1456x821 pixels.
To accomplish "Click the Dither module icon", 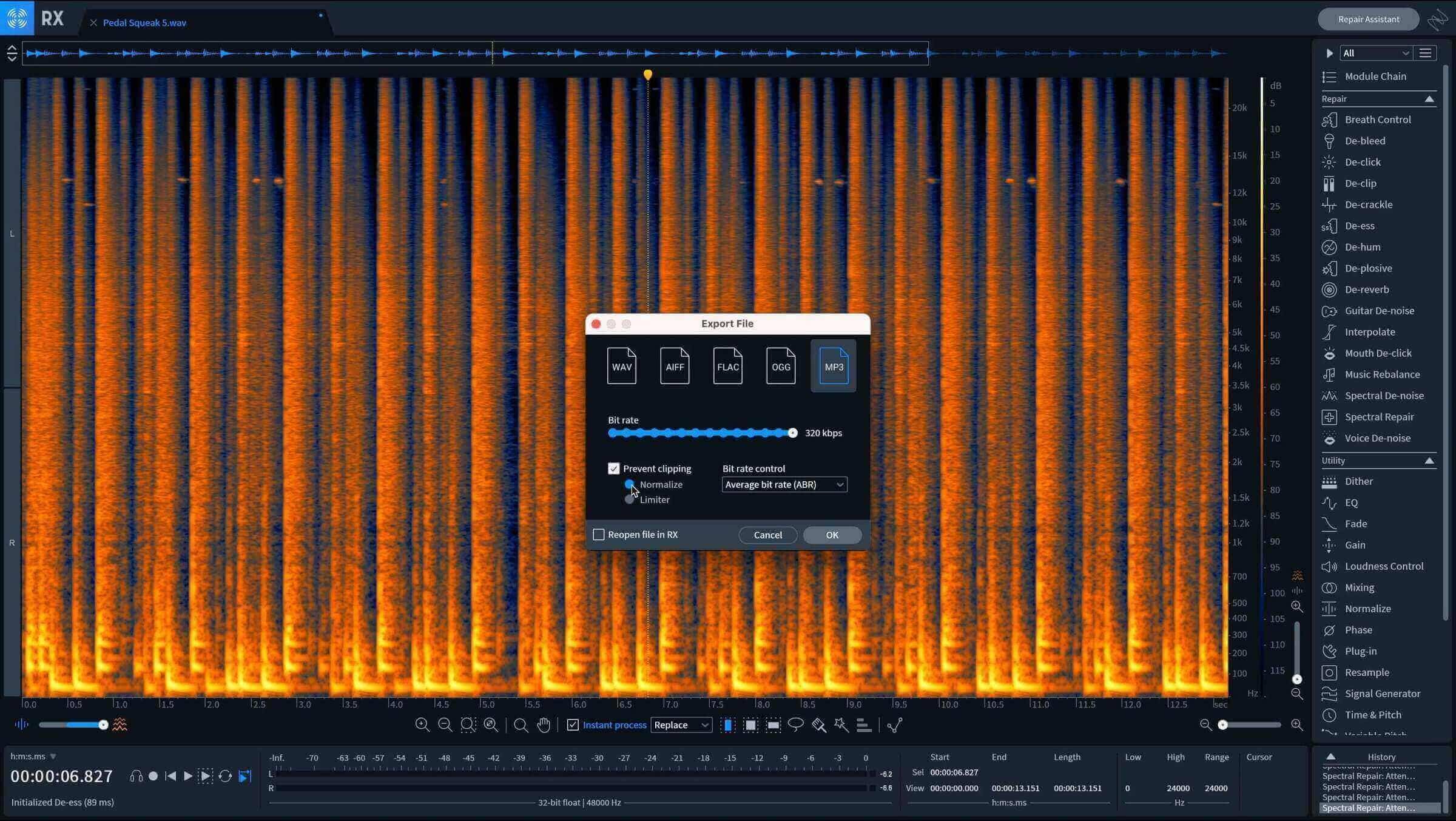I will pyautogui.click(x=1329, y=482).
